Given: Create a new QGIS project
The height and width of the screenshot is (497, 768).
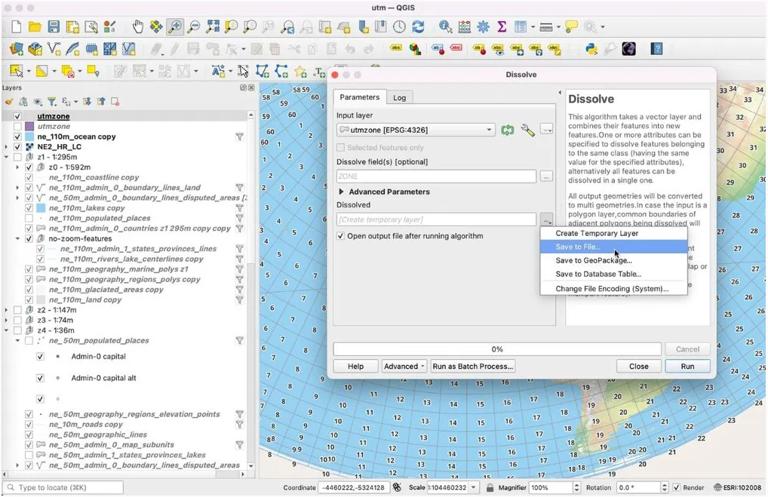Looking at the screenshot, I should pos(16,26).
